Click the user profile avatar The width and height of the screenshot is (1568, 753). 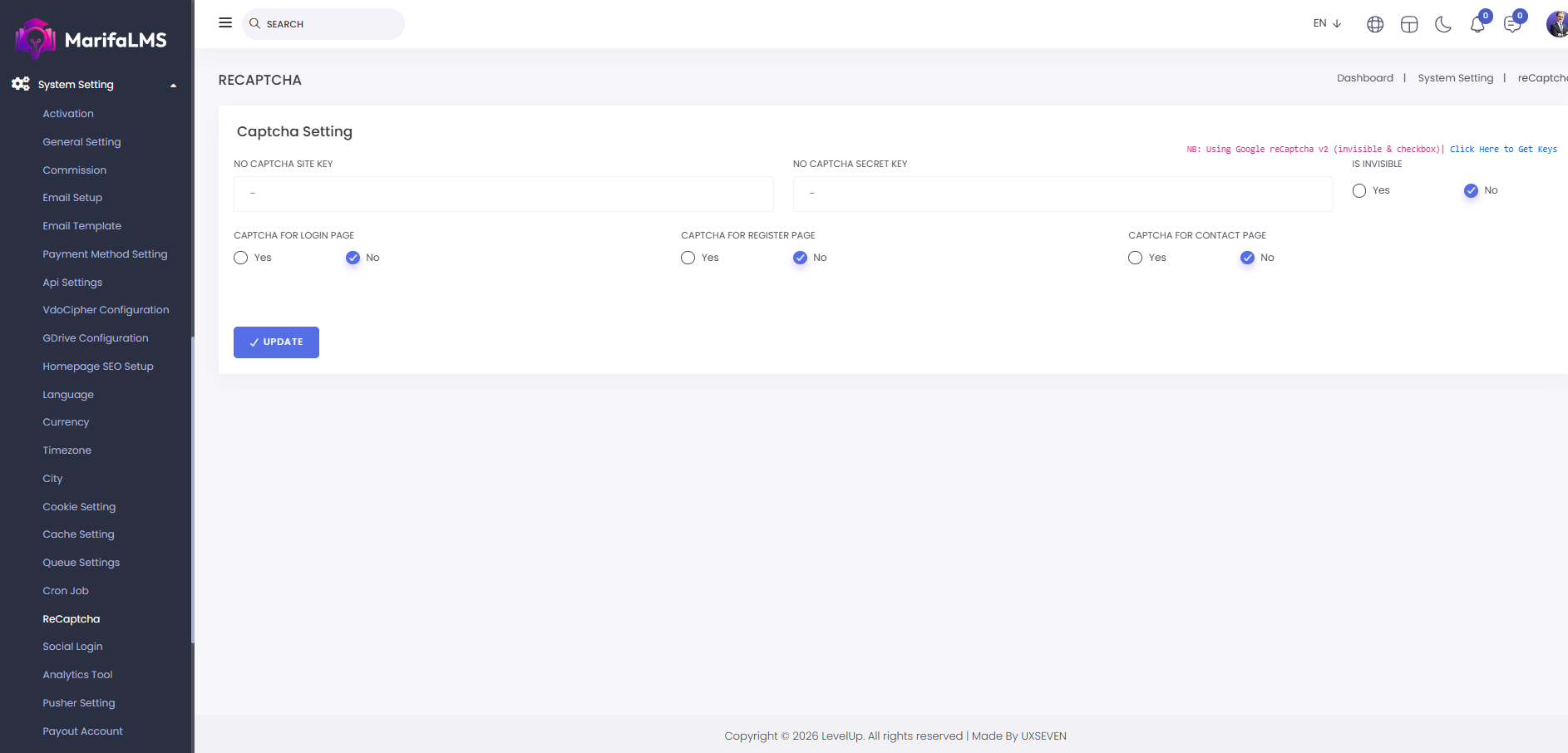coord(1556,24)
